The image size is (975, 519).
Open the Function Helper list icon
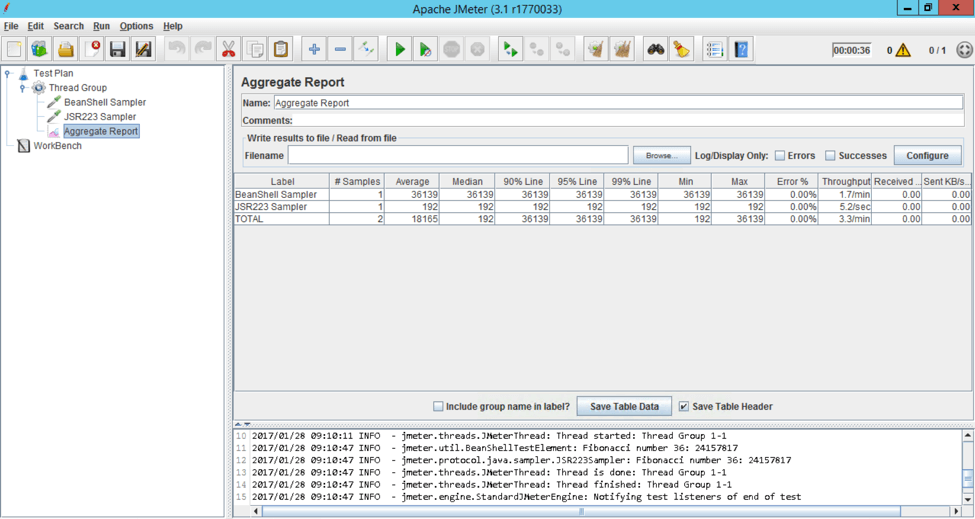point(714,49)
